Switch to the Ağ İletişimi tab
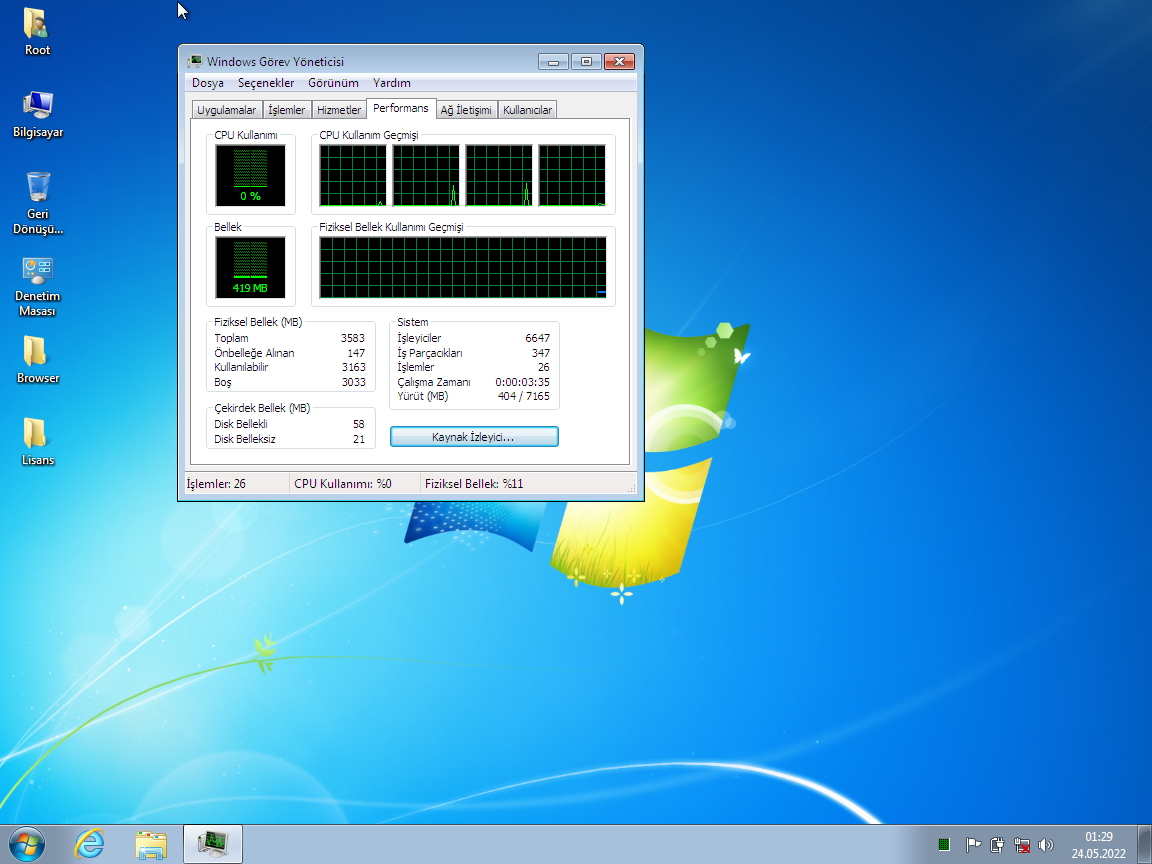 (x=466, y=110)
